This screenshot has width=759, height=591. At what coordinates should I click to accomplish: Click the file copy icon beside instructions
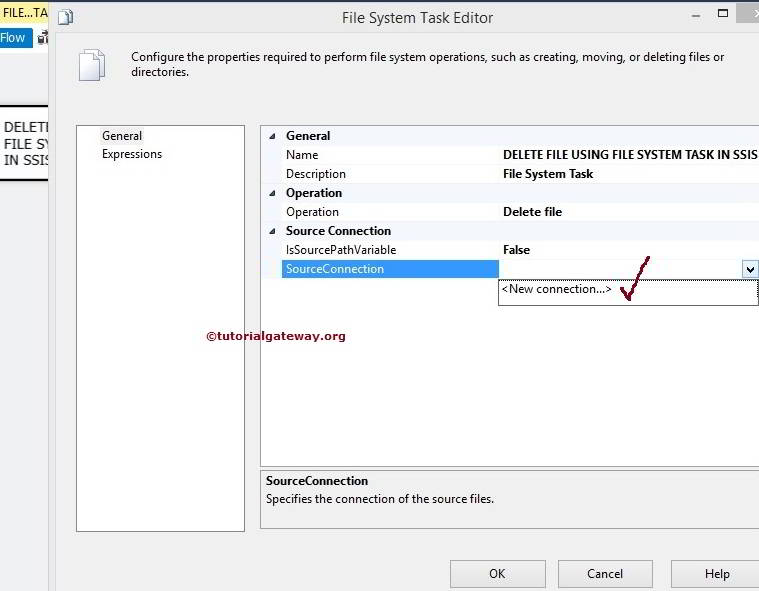click(x=92, y=65)
